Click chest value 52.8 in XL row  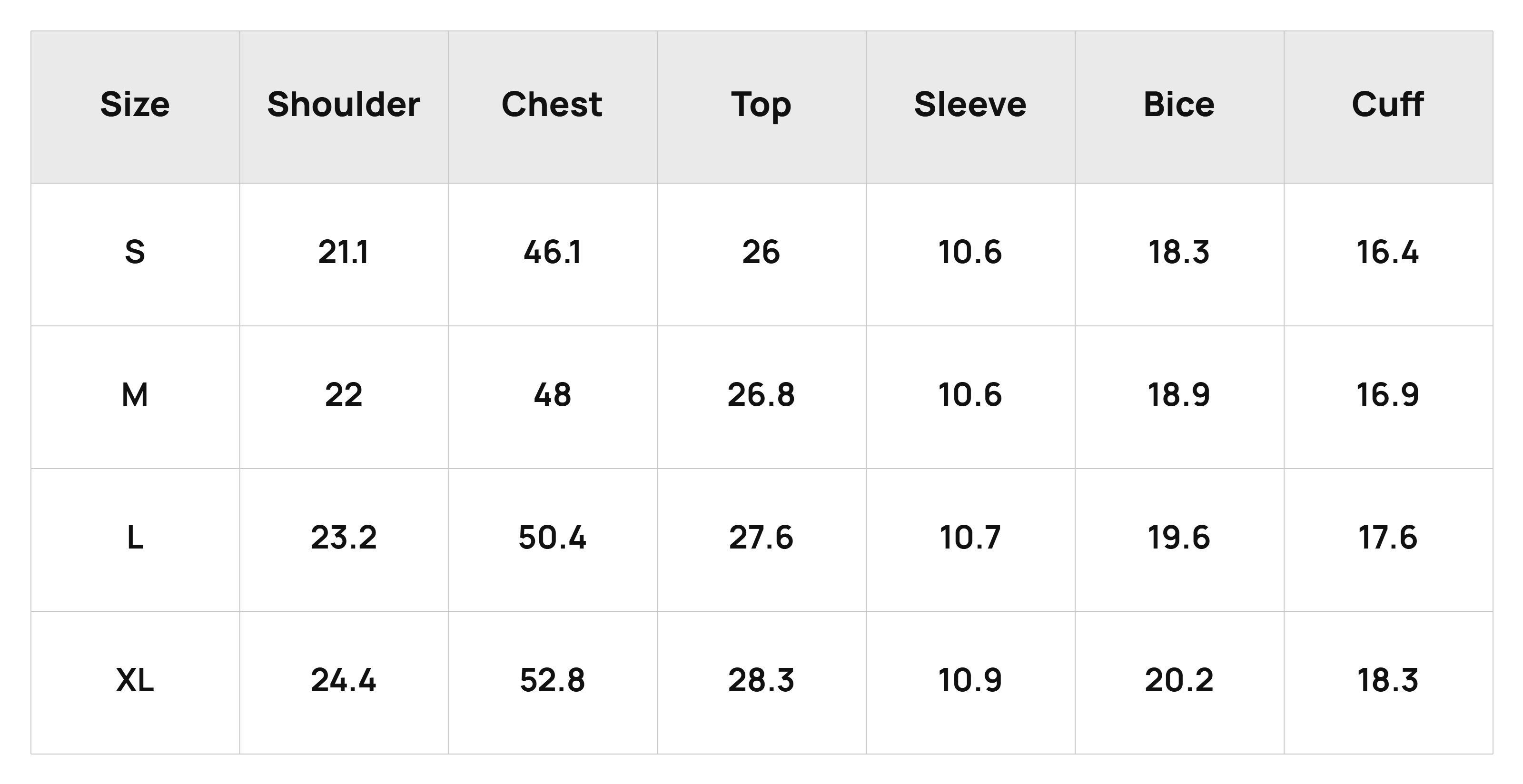tap(552, 680)
